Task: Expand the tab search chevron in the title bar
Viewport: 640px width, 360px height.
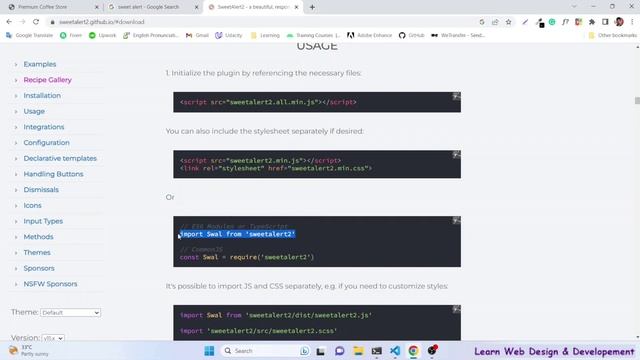Action: point(574,7)
